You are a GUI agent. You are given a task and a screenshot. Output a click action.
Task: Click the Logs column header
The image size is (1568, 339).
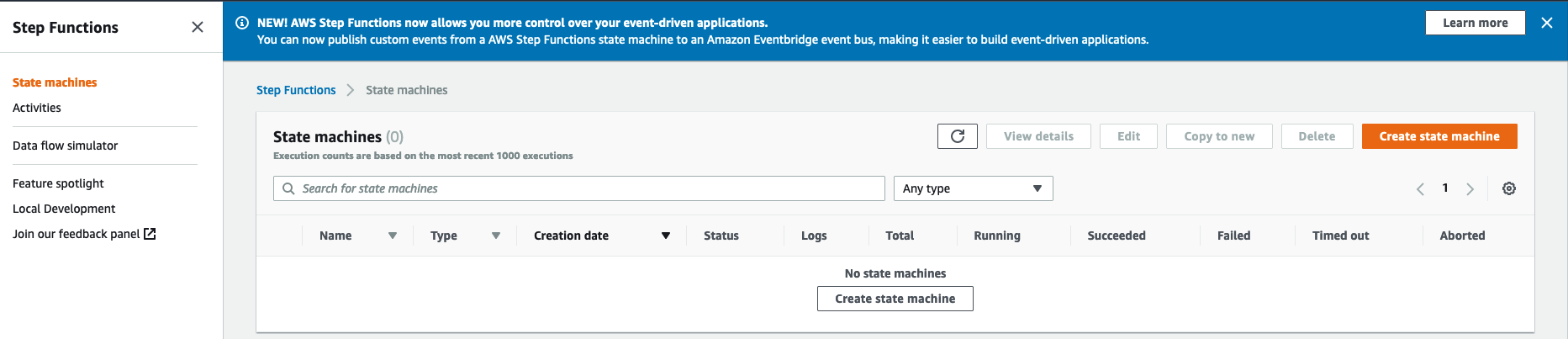click(814, 236)
